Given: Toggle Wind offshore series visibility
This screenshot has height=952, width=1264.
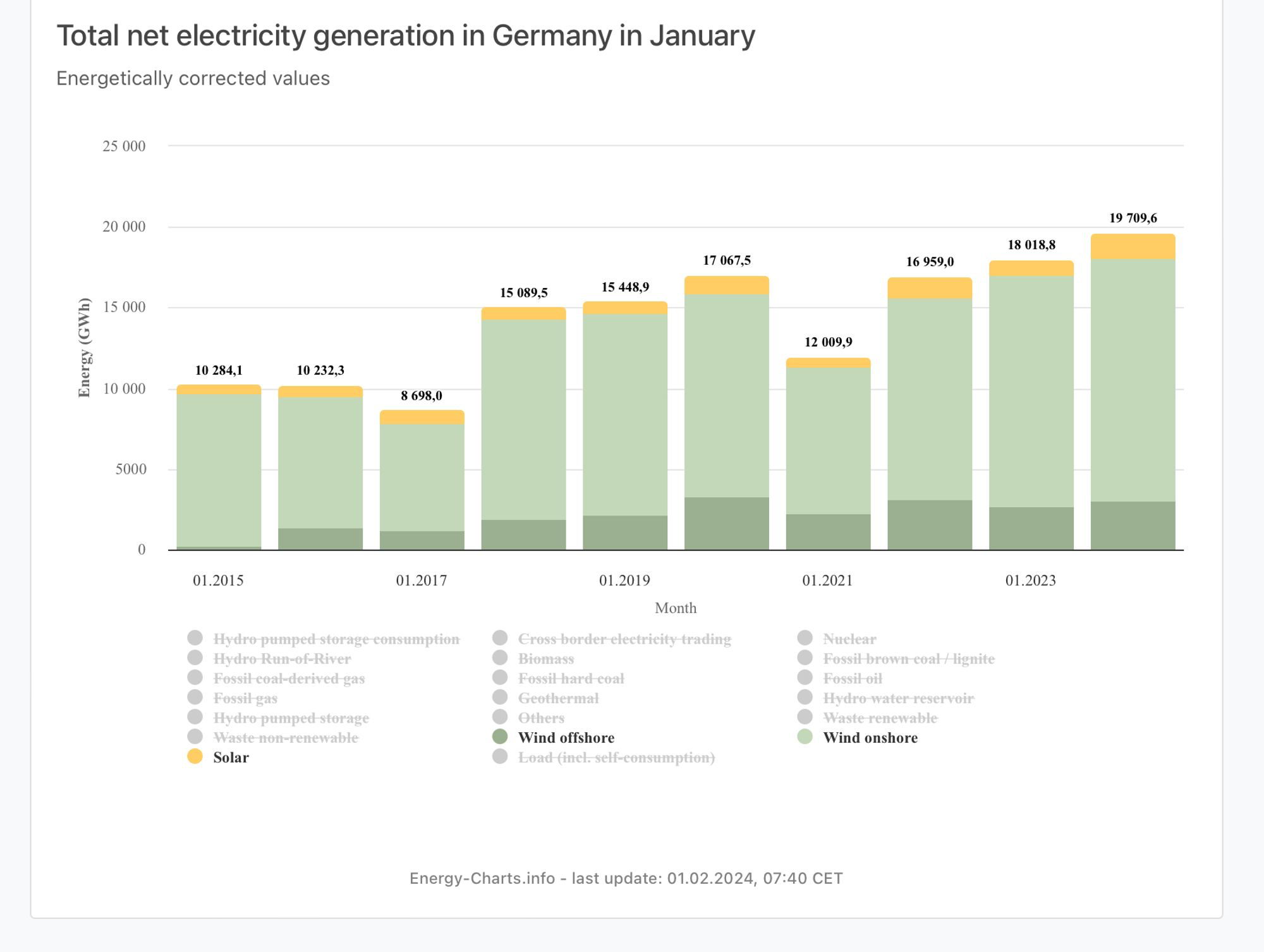Looking at the screenshot, I should click(553, 737).
